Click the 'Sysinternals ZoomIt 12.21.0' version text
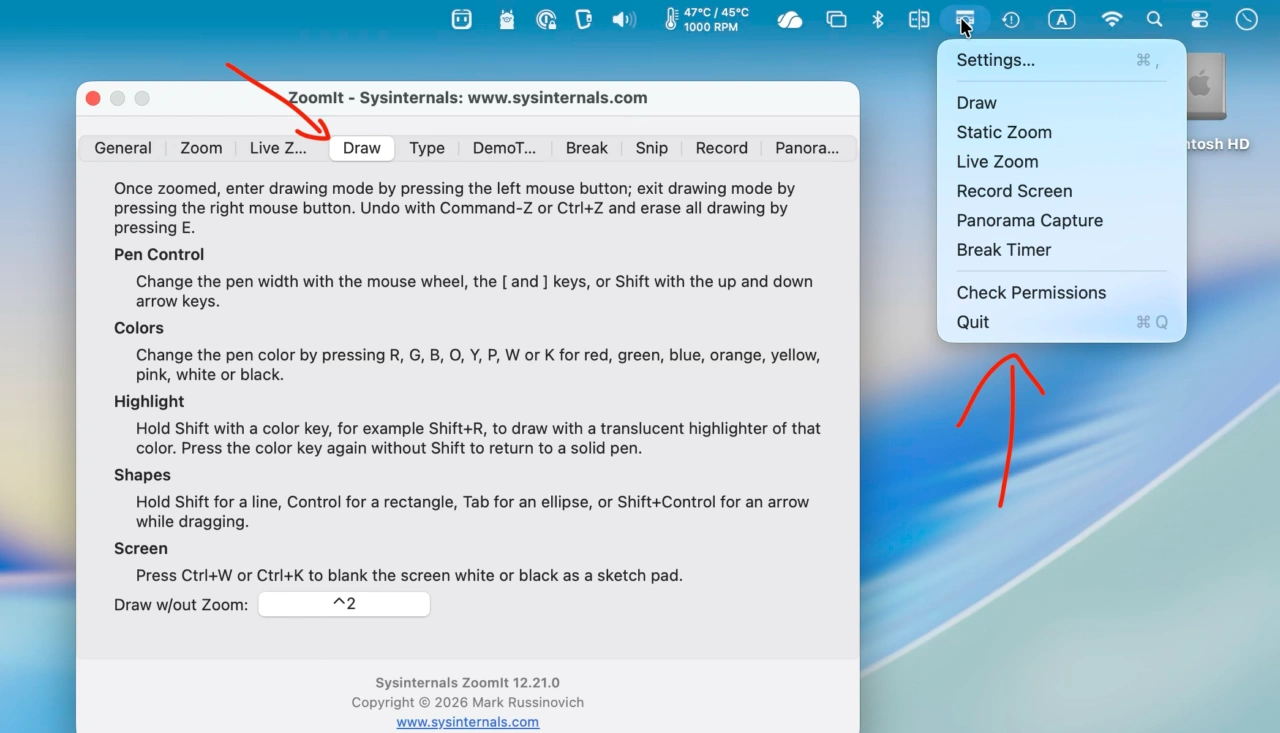Image resolution: width=1280 pixels, height=733 pixels. (x=467, y=683)
